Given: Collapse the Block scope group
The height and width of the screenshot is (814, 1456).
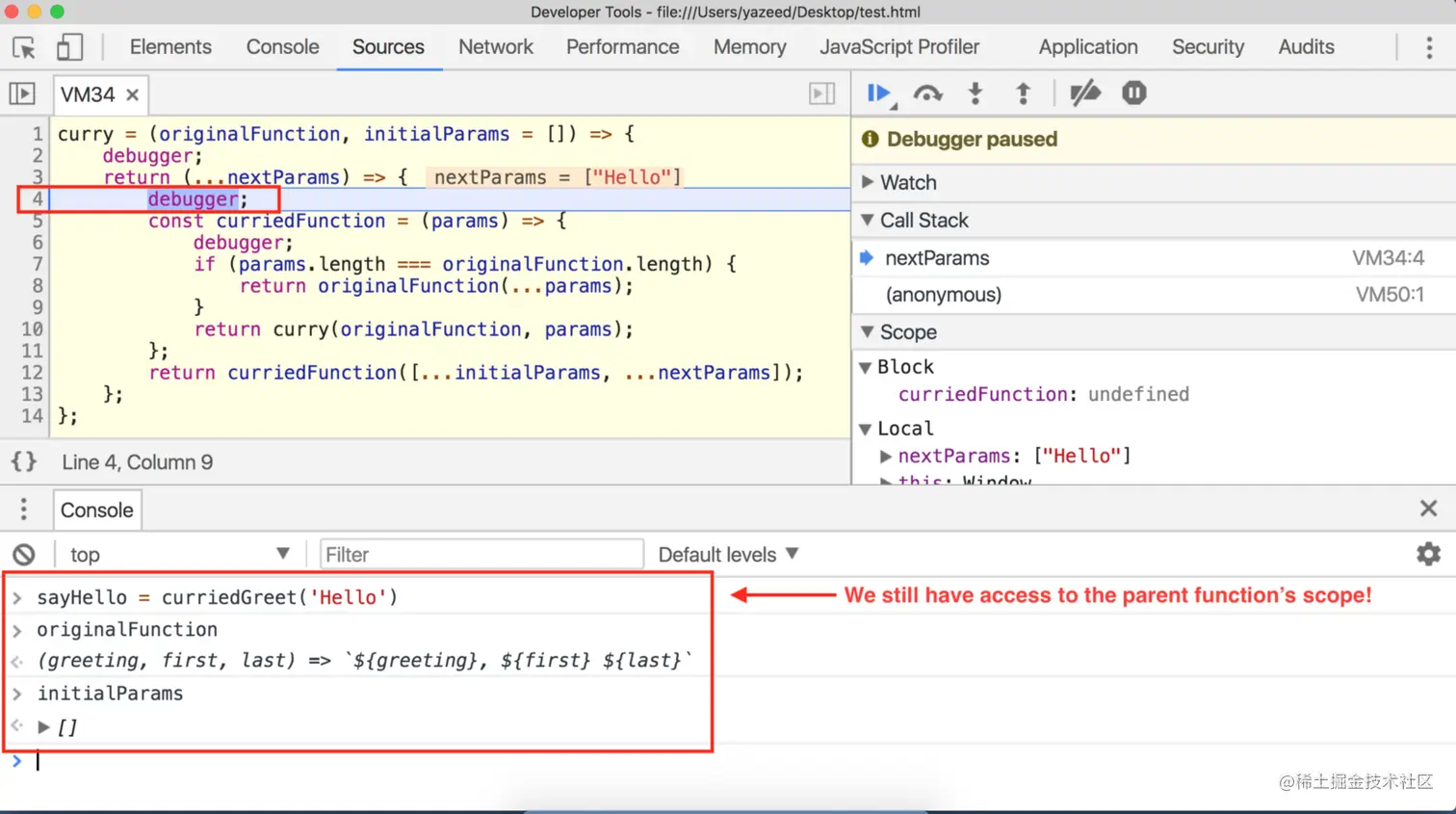Looking at the screenshot, I should pyautogui.click(x=866, y=367).
